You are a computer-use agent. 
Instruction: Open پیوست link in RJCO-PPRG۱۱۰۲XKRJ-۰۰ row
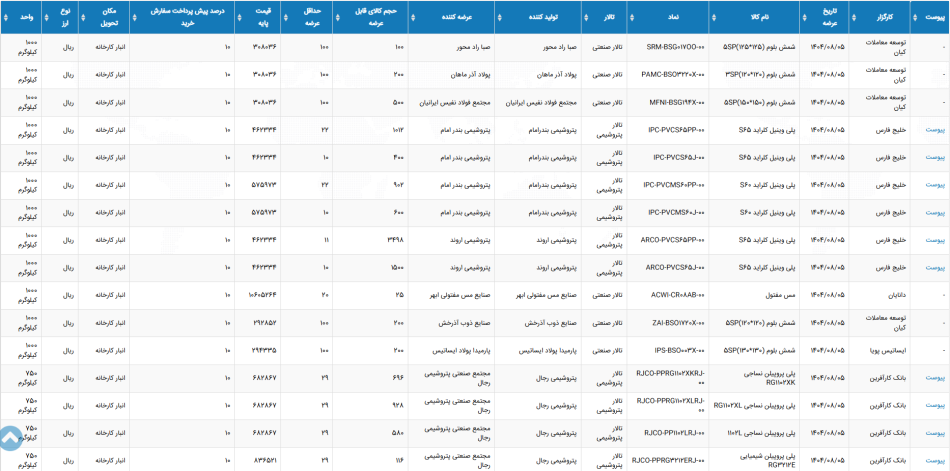[935, 378]
